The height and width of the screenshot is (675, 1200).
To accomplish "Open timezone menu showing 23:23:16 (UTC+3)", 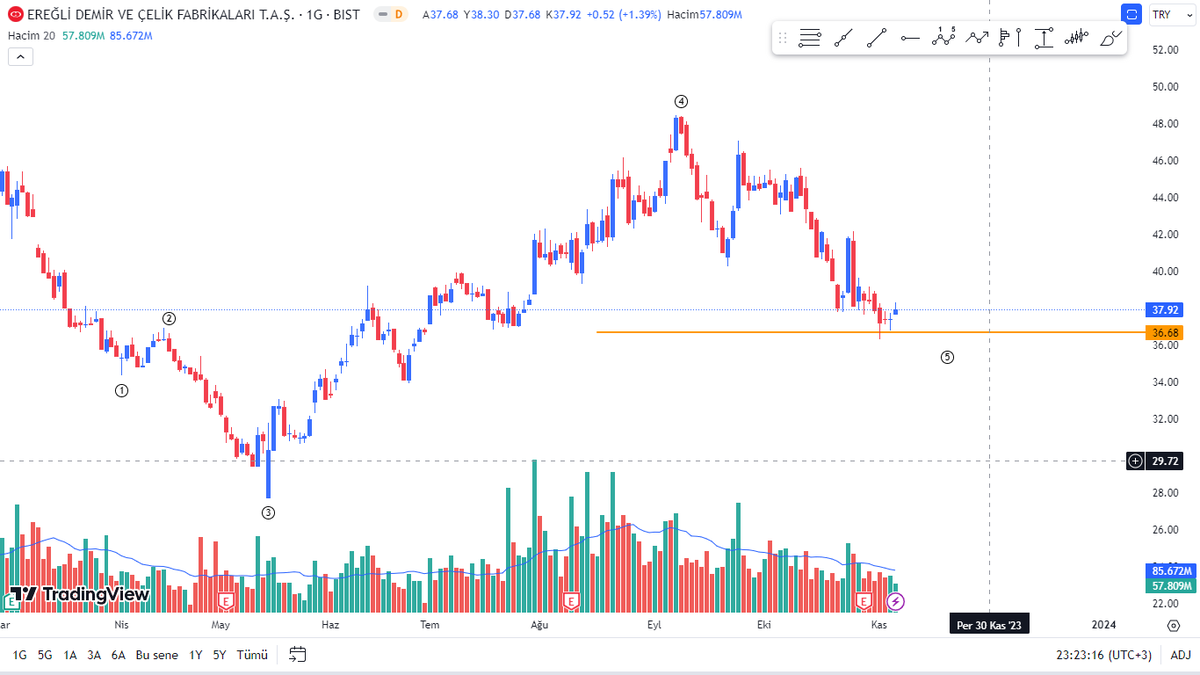I will 1103,655.
